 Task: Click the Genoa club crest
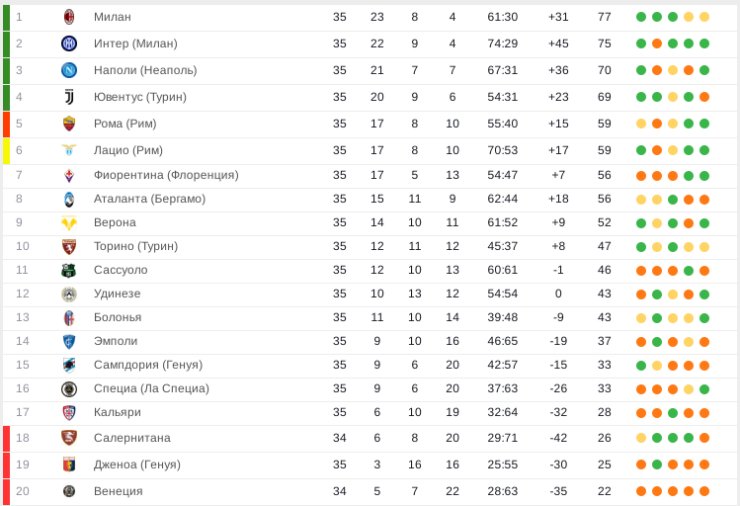[69, 464]
